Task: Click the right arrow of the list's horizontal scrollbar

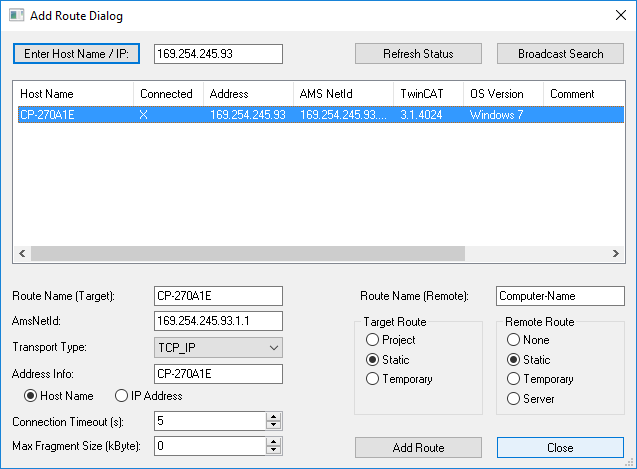Action: [x=616, y=254]
